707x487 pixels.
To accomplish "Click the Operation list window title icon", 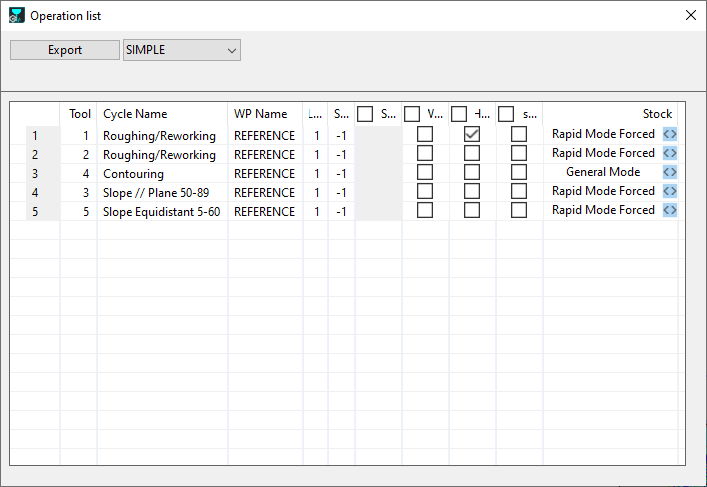I will (x=16, y=16).
